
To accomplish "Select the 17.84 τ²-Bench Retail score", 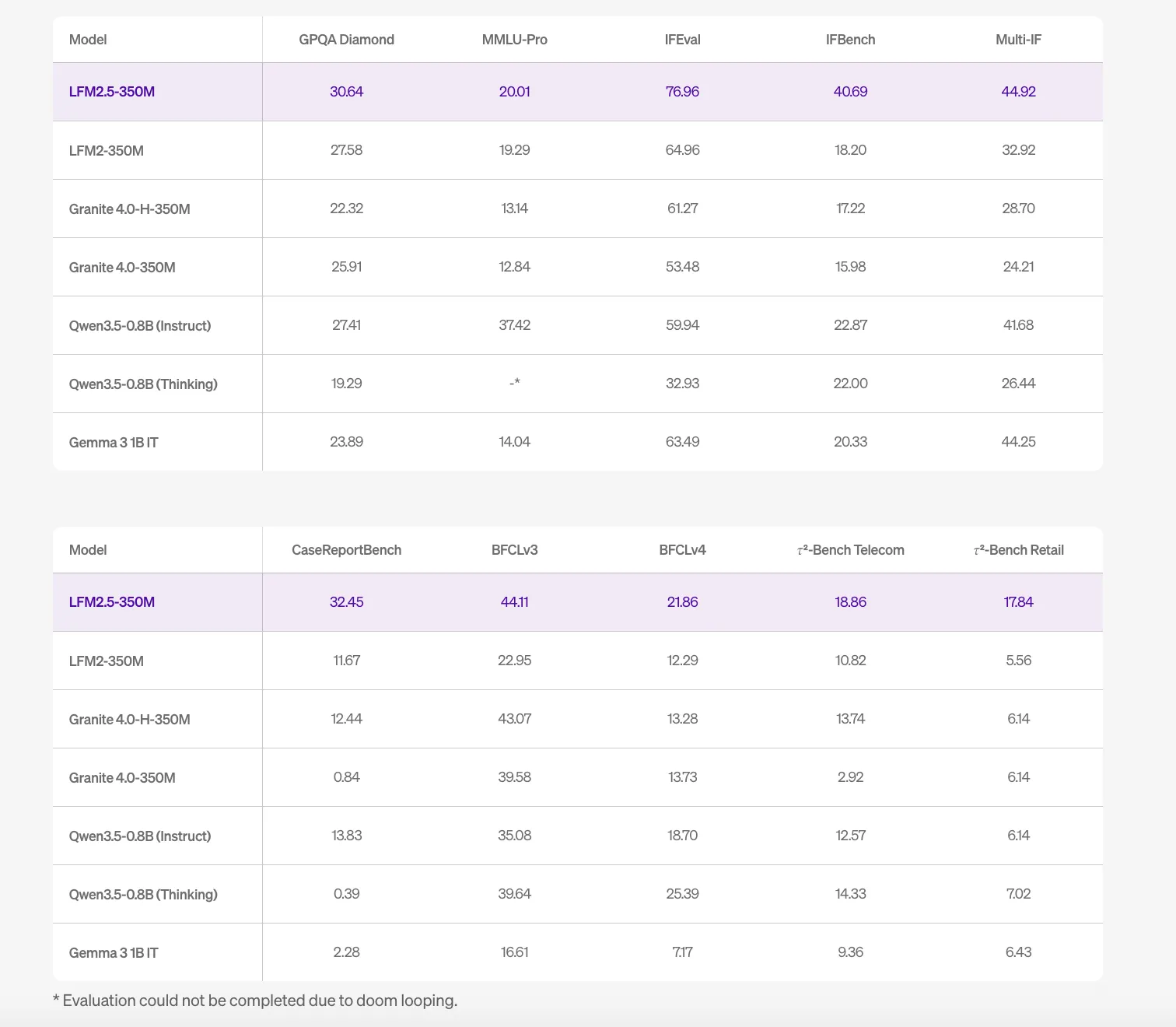I will pyautogui.click(x=1018, y=602).
